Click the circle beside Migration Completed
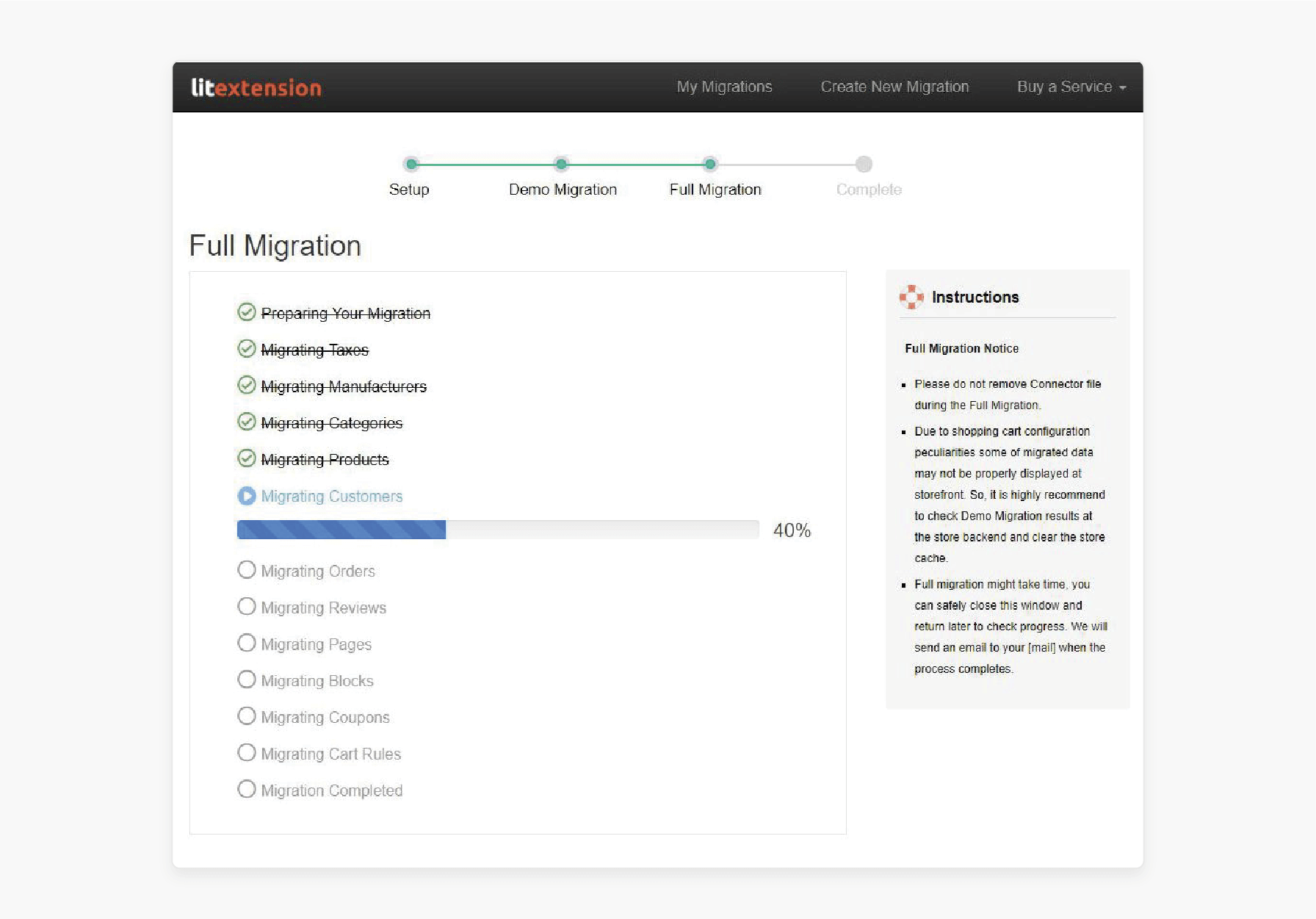The height and width of the screenshot is (919, 1316). pyautogui.click(x=247, y=790)
